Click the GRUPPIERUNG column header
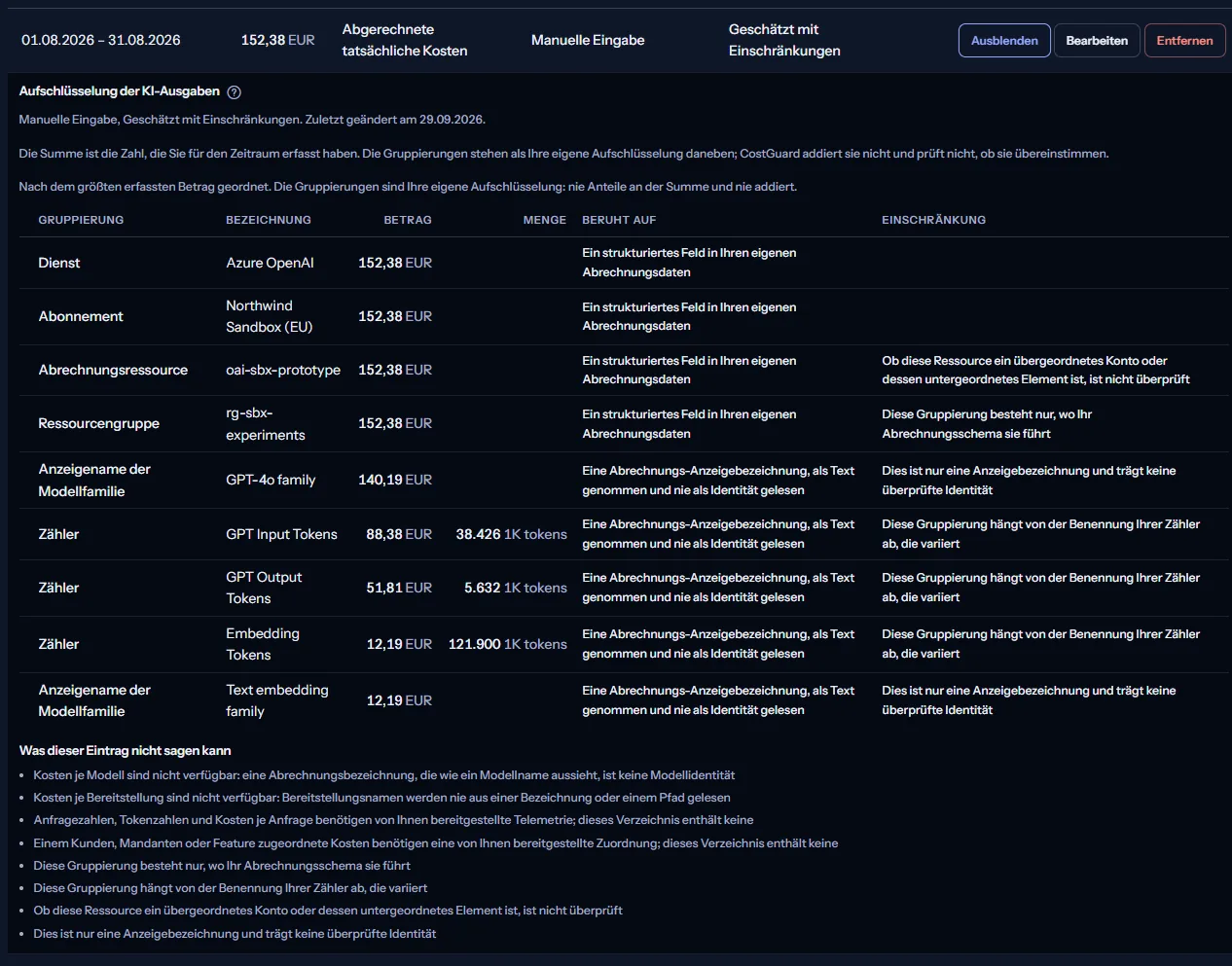1232x966 pixels. coord(81,220)
